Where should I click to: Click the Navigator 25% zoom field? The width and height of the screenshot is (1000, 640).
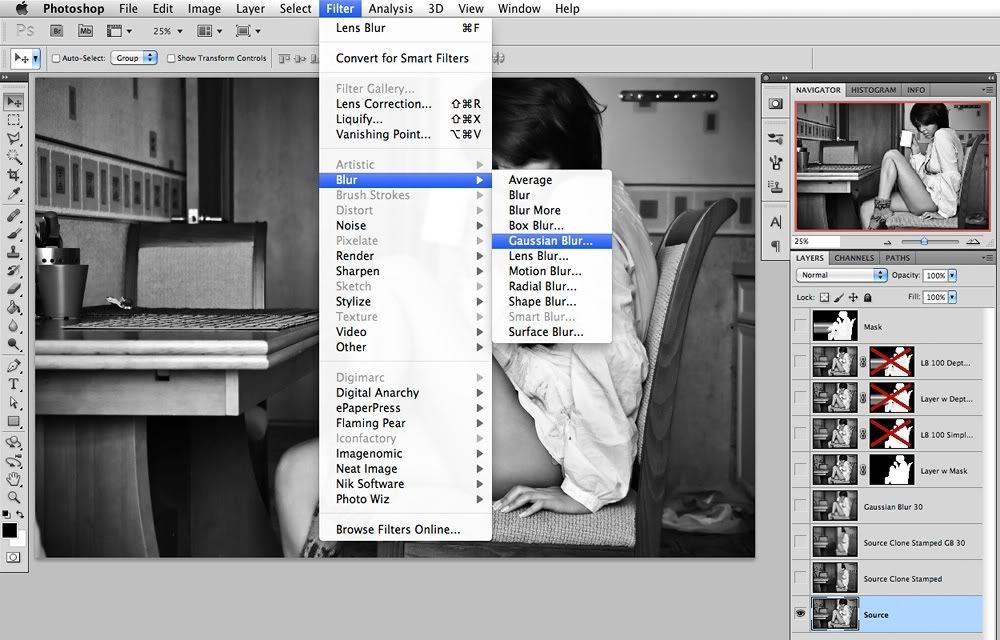tap(816, 242)
